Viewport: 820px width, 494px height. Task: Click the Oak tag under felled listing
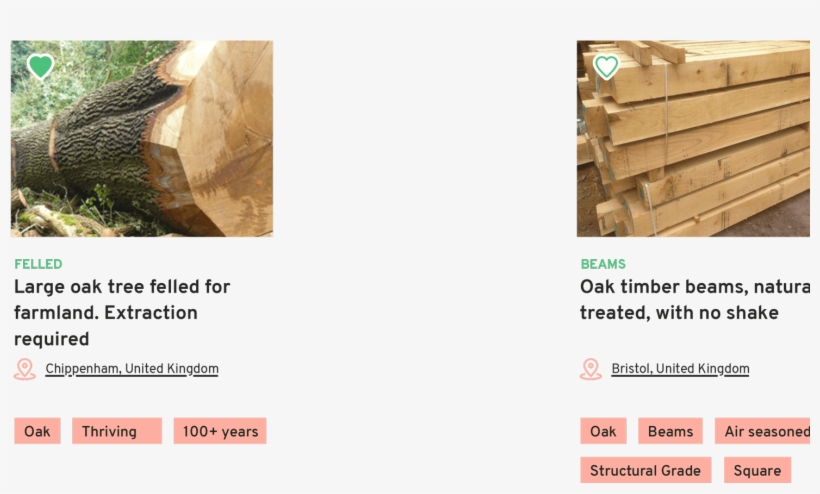coord(37,431)
